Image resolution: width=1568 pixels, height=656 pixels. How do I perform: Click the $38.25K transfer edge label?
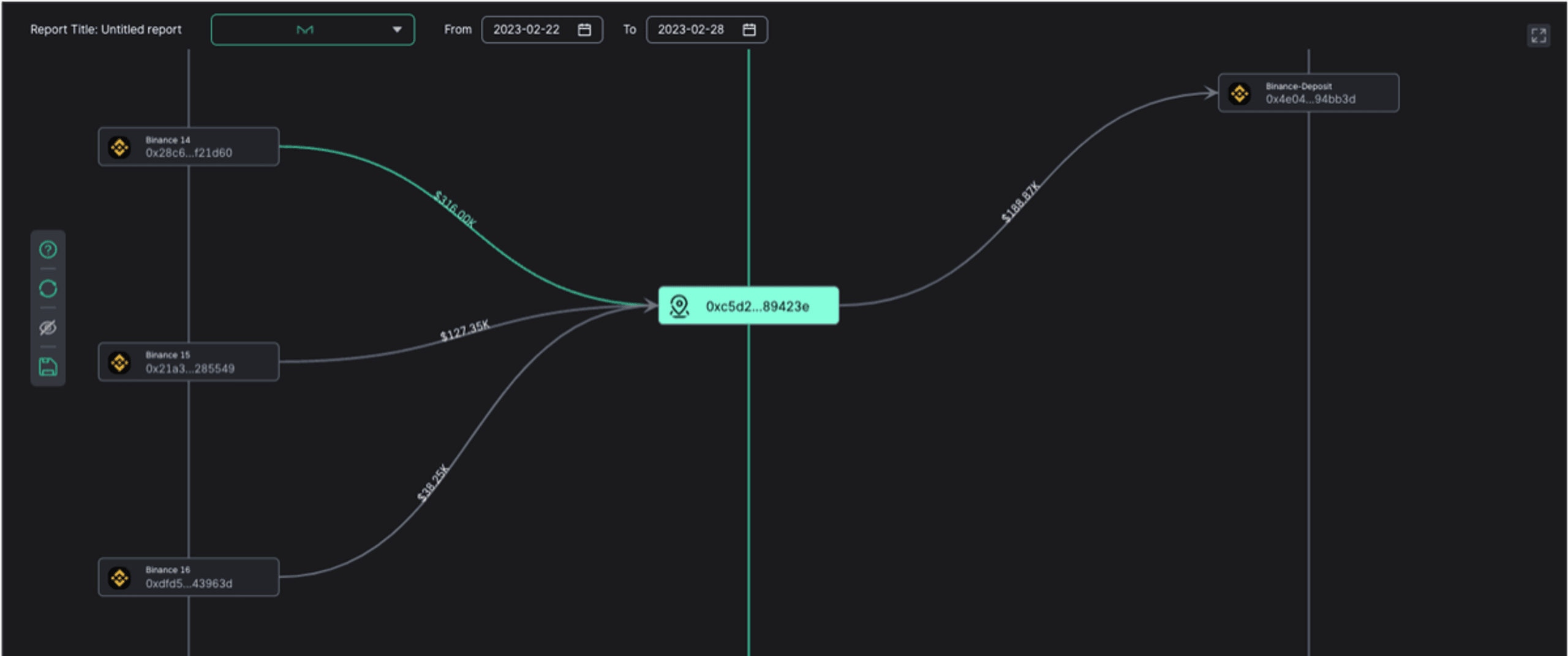click(433, 483)
